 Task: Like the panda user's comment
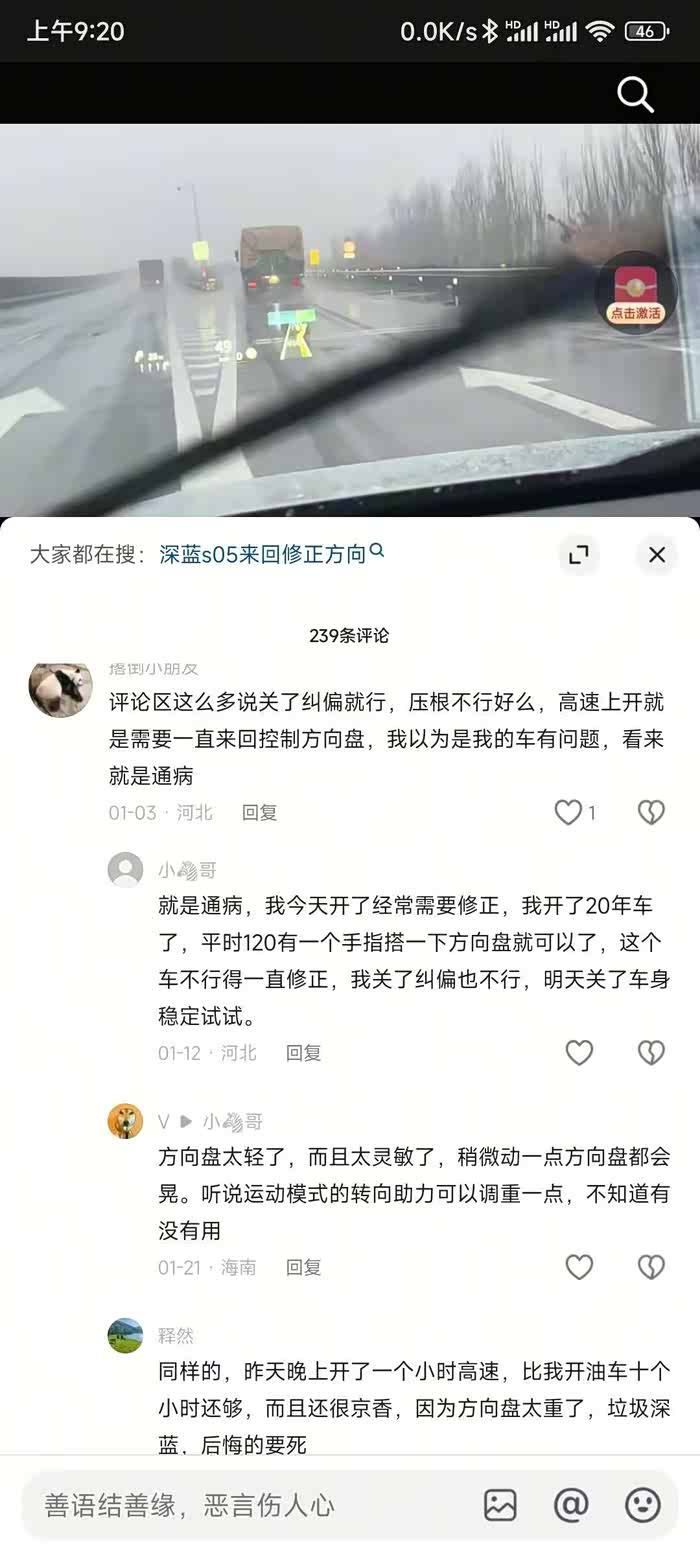575,813
